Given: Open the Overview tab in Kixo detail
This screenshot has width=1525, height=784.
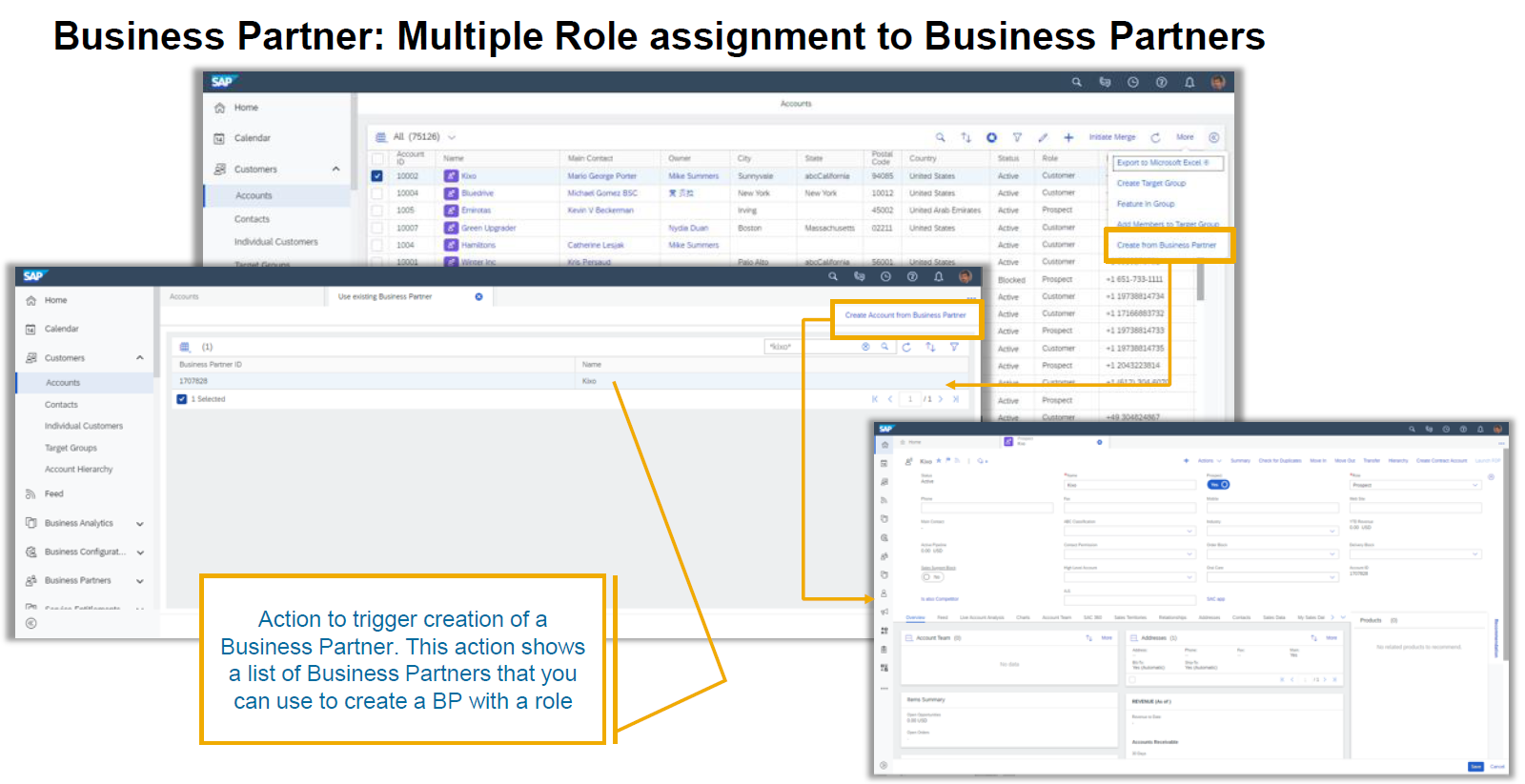Looking at the screenshot, I should [915, 617].
